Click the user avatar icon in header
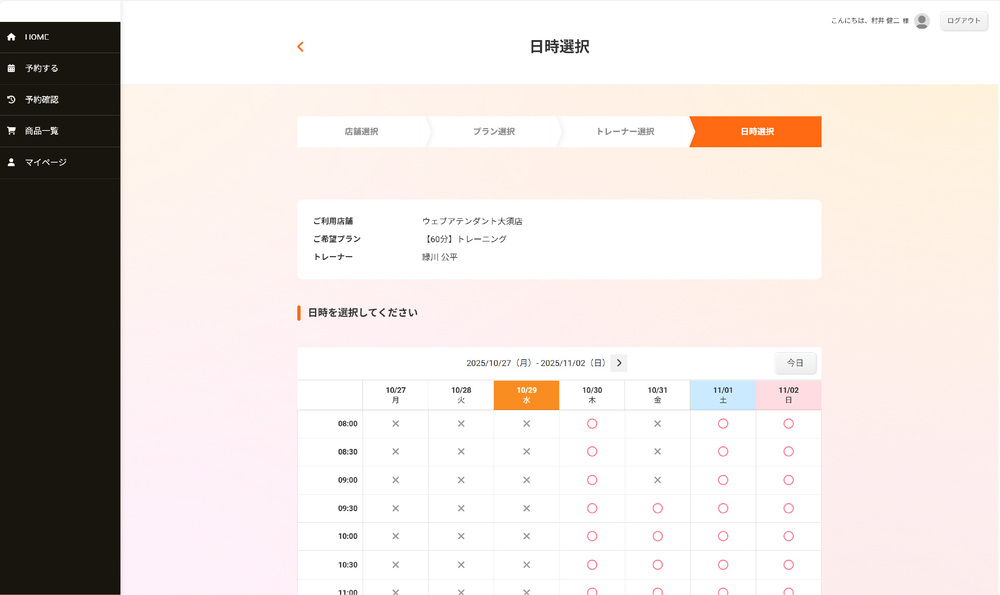1000x595 pixels. click(921, 21)
